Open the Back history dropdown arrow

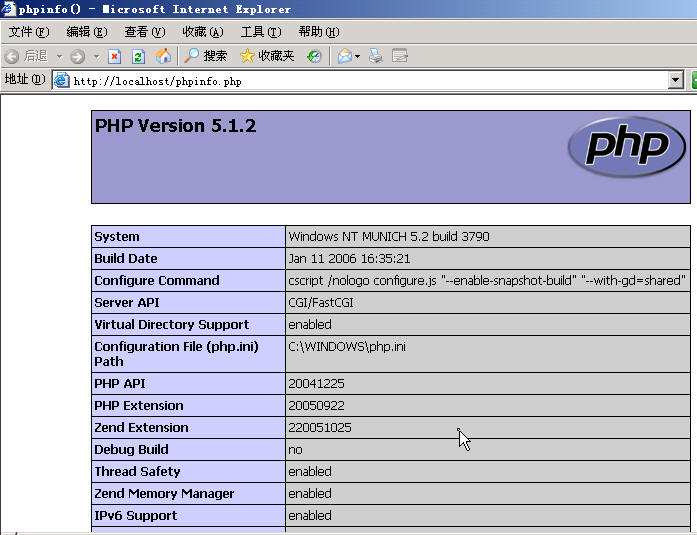coord(59,56)
